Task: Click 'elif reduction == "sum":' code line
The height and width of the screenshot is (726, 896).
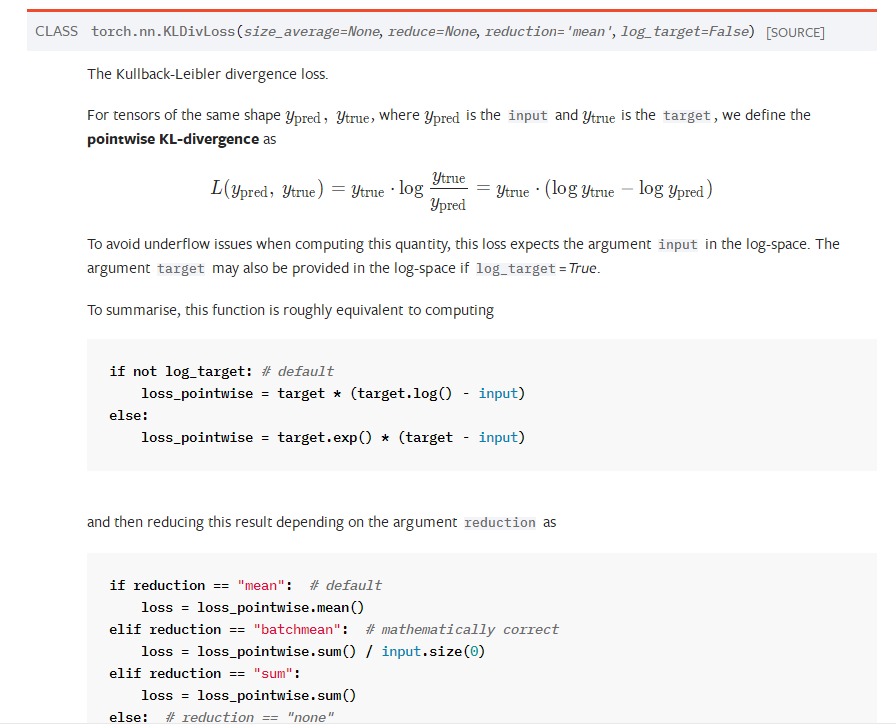Action: point(205,673)
